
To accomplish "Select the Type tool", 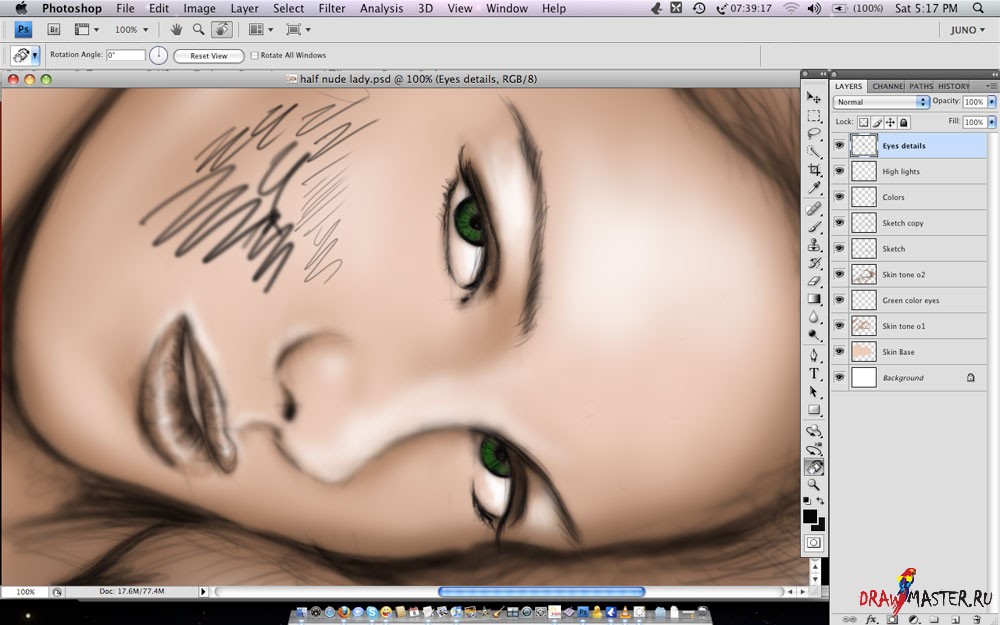I will [x=814, y=374].
